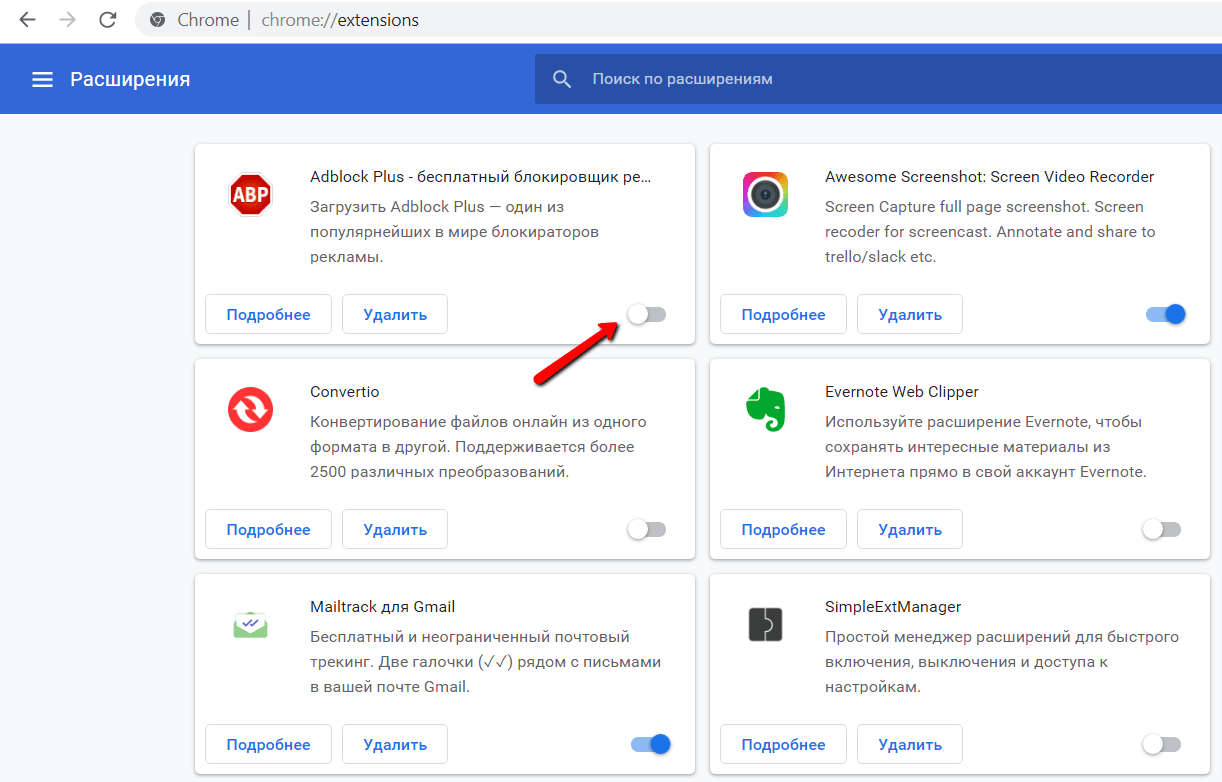This screenshot has width=1222, height=782.
Task: Click the browser forward arrow
Action: pos(67,20)
